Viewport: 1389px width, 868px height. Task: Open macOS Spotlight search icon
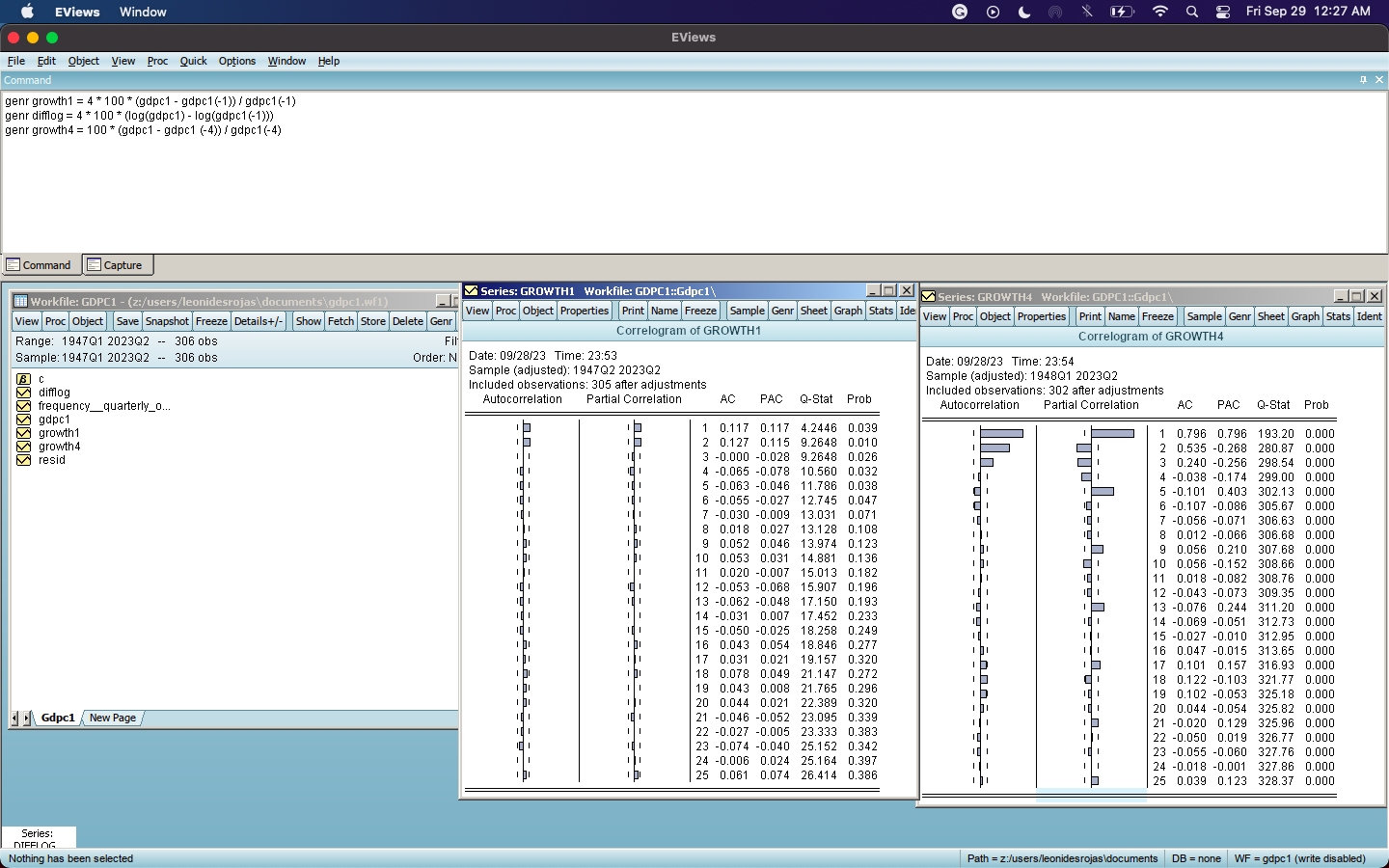(x=1192, y=12)
